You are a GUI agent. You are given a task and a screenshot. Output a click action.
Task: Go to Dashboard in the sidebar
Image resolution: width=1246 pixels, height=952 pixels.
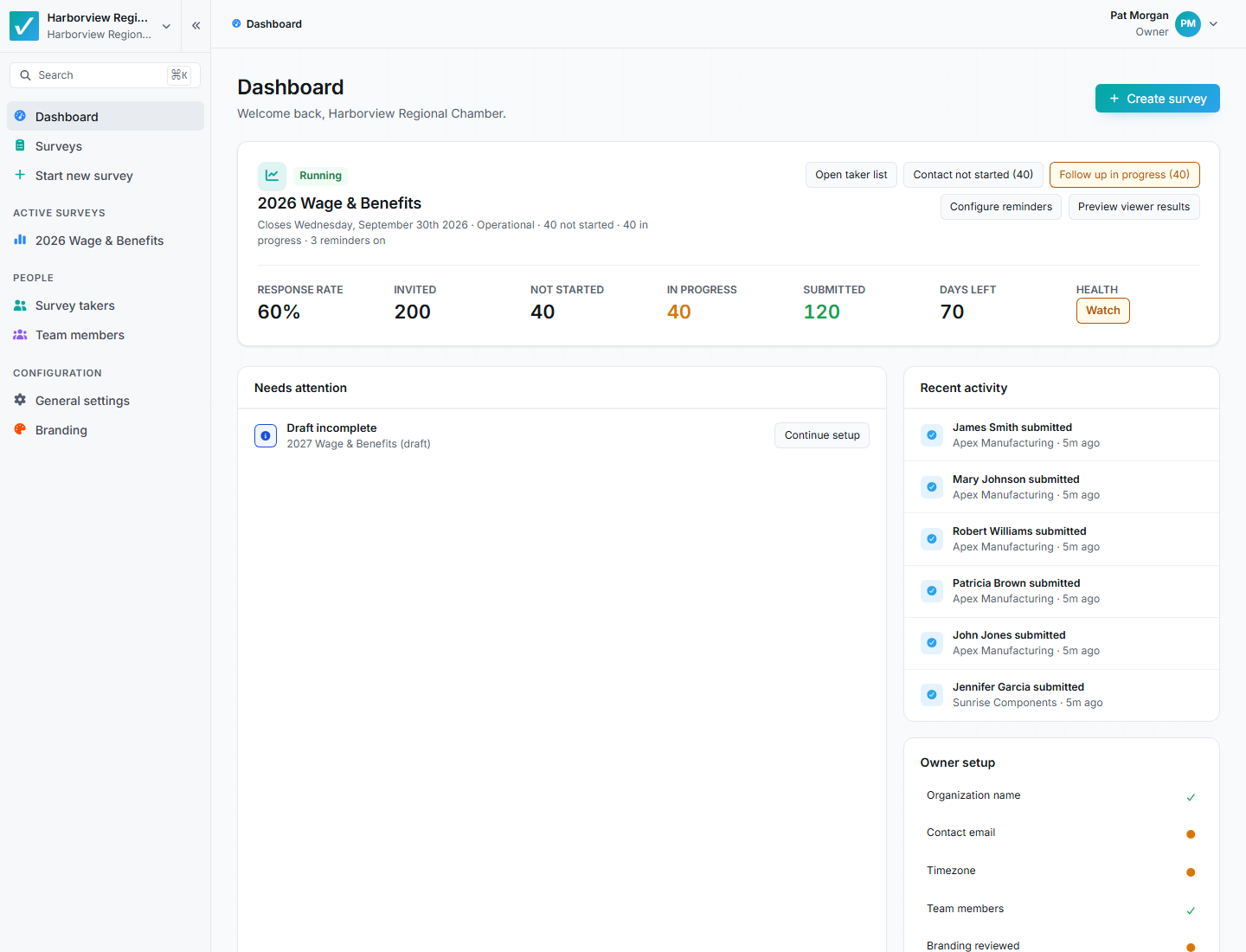[x=106, y=116]
